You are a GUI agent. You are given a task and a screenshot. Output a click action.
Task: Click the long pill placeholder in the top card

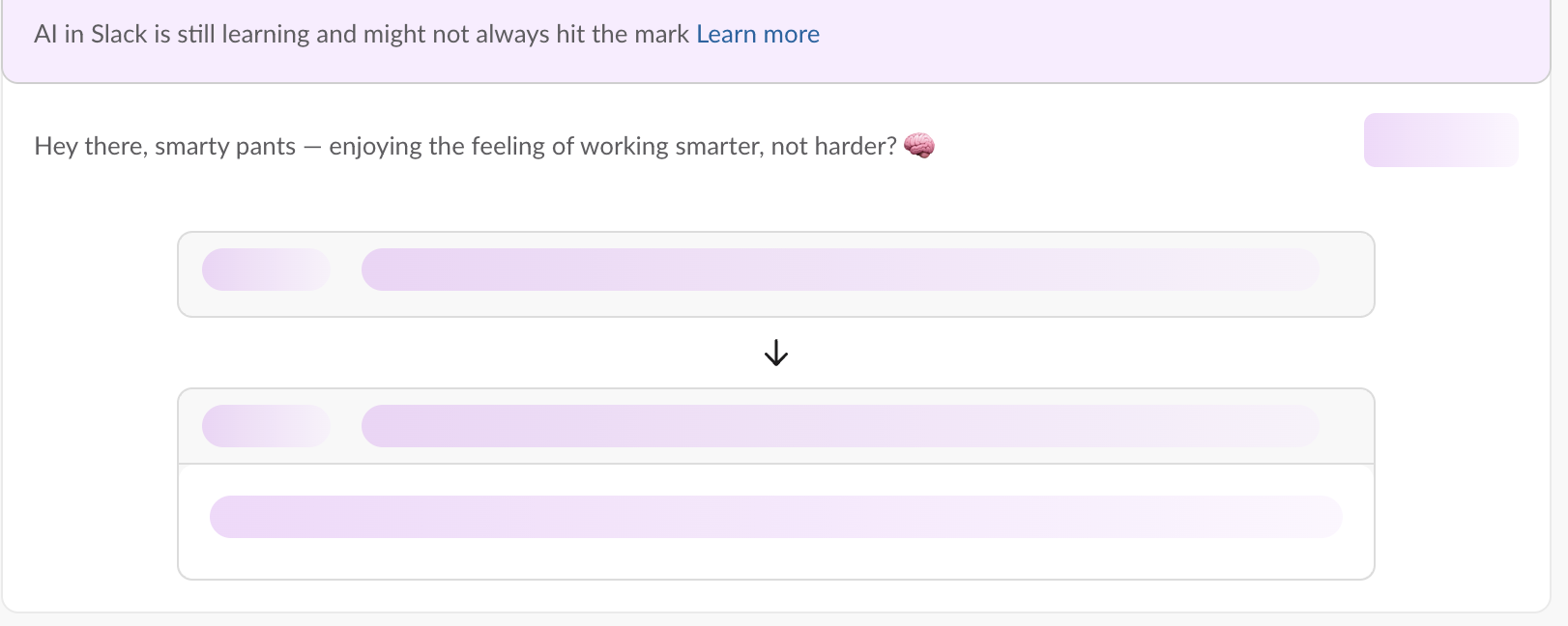pyautogui.click(x=841, y=270)
